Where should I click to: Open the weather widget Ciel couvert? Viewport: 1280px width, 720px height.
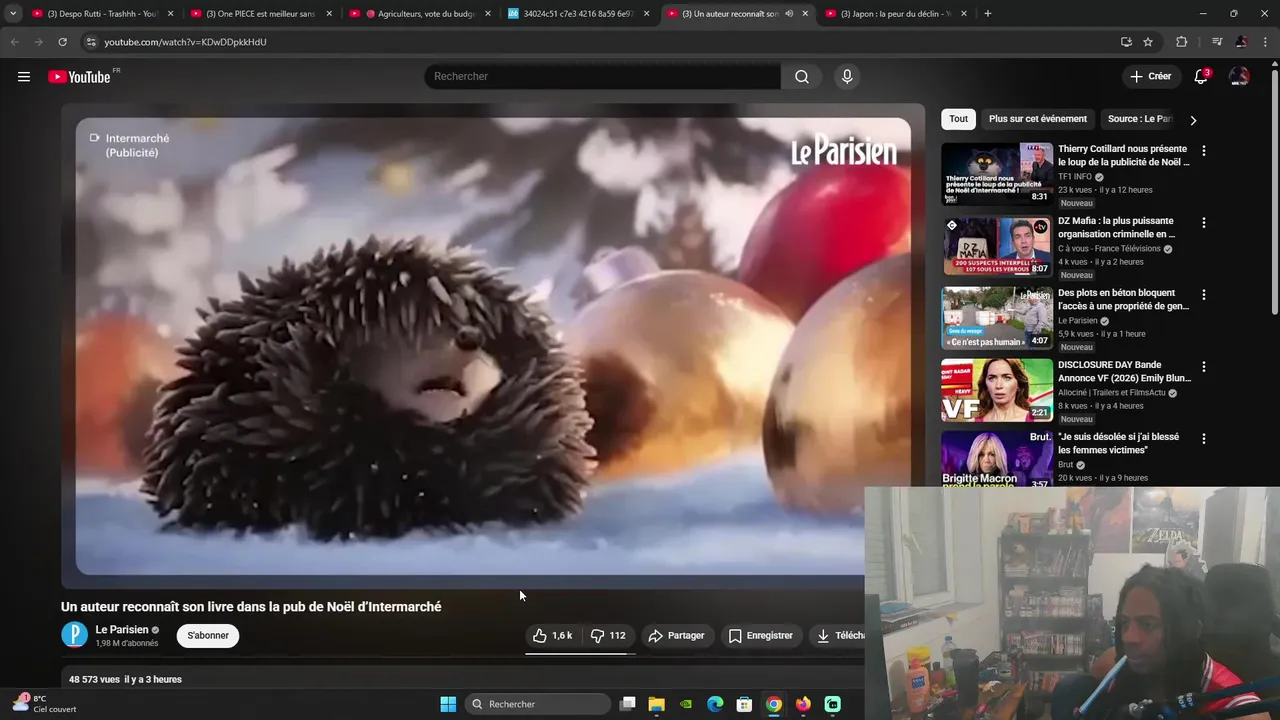coord(44,704)
